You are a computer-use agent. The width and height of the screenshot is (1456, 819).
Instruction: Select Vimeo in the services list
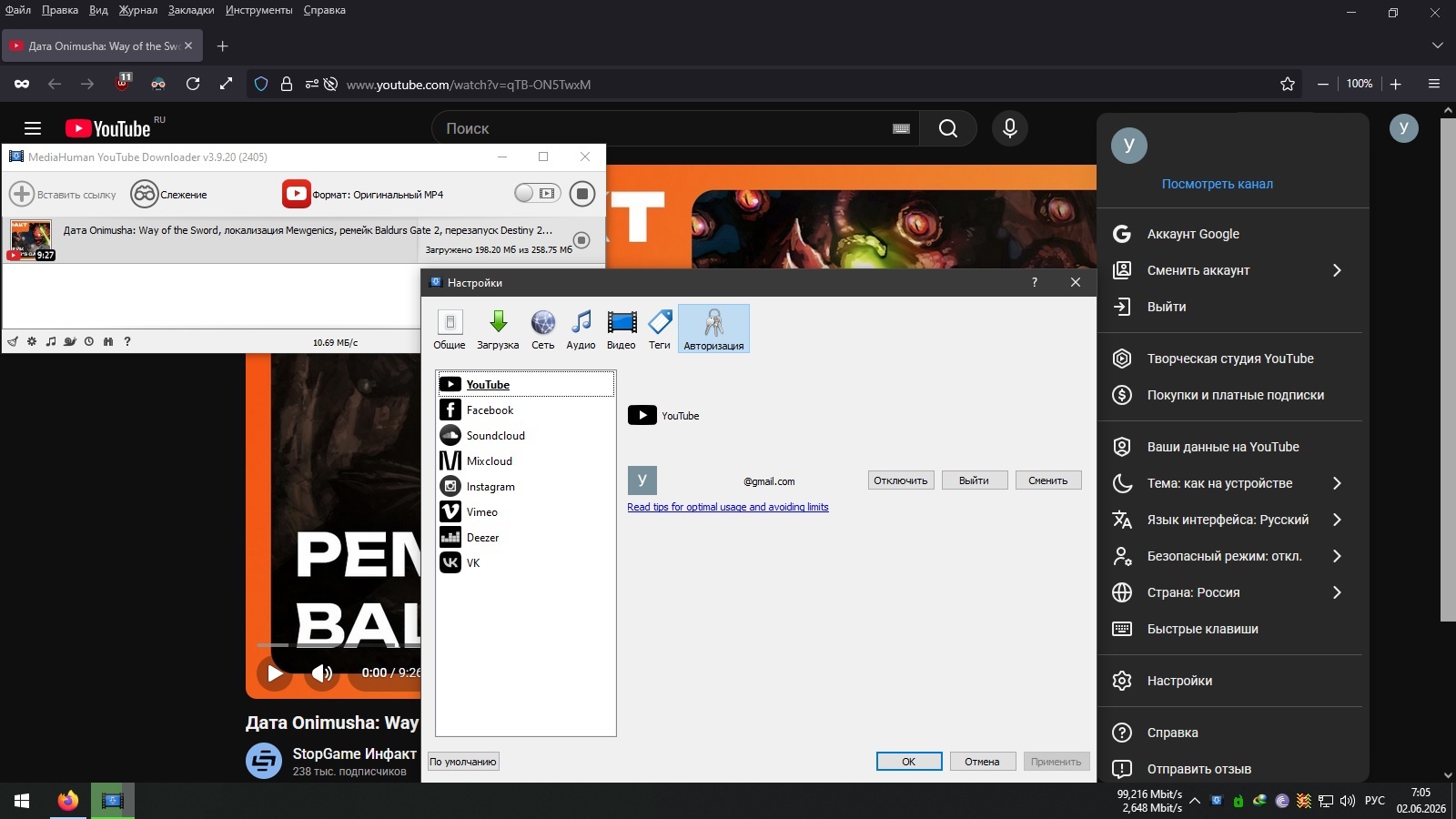tap(526, 512)
